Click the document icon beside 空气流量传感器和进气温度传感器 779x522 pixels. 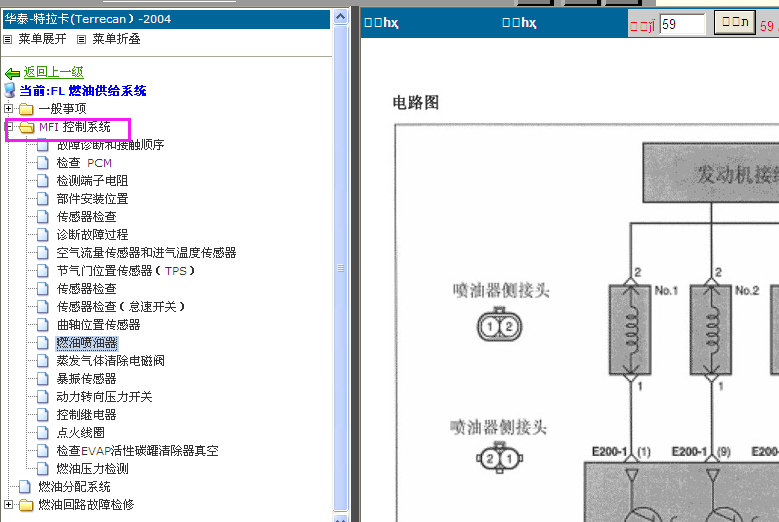[43, 252]
